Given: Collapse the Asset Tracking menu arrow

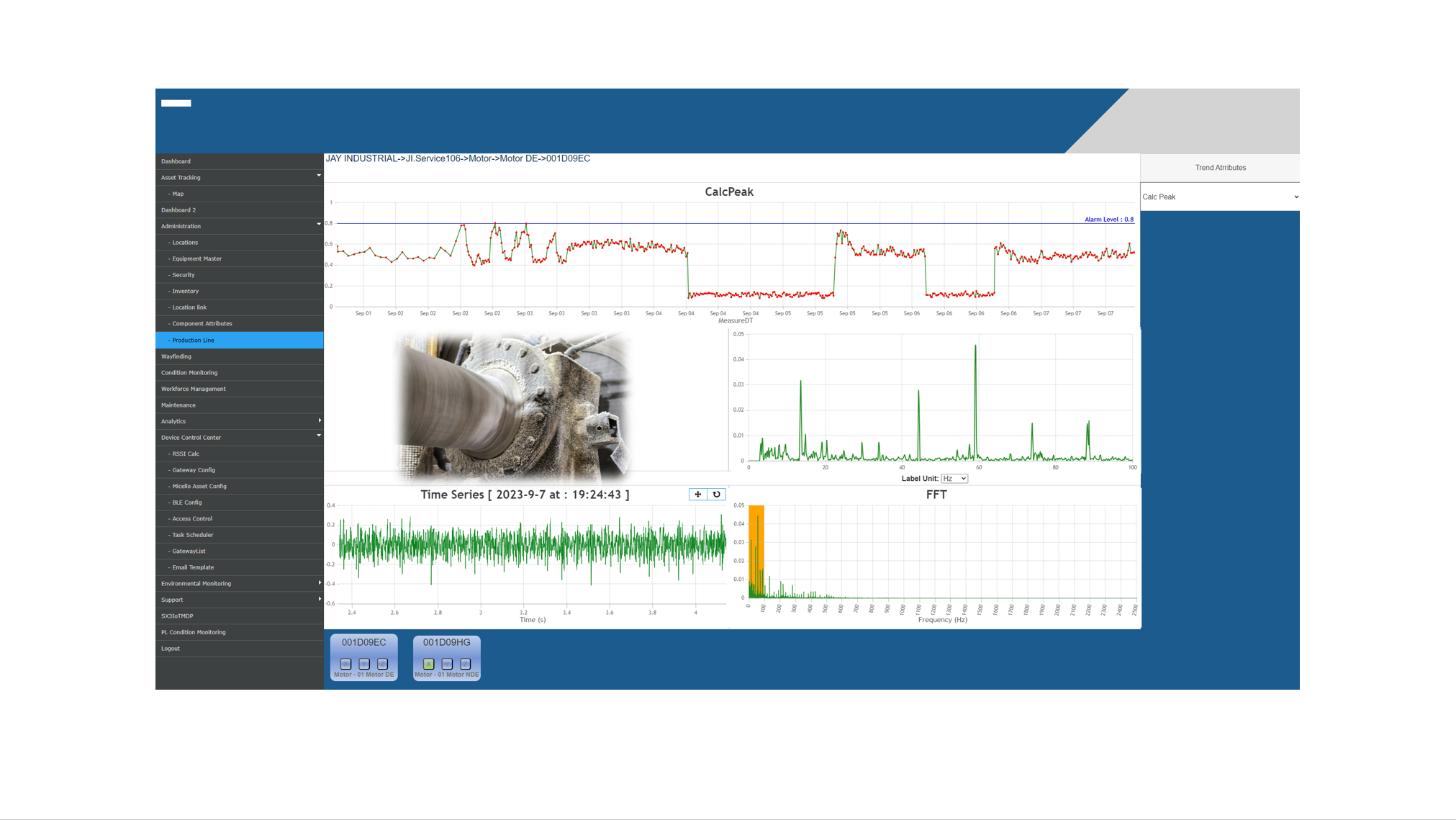Looking at the screenshot, I should [x=319, y=176].
